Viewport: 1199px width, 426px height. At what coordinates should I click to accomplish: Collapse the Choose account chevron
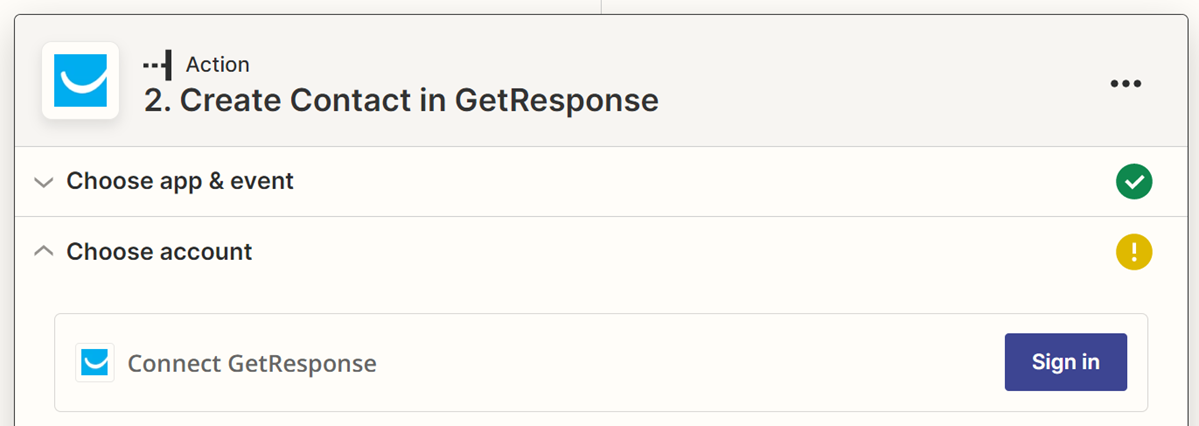[43, 252]
